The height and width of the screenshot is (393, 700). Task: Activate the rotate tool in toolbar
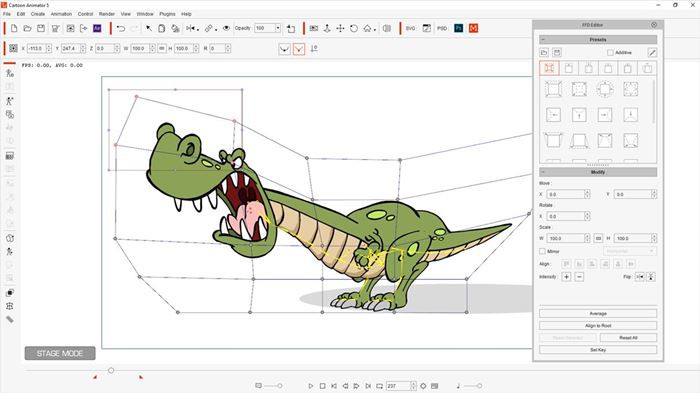tap(354, 29)
